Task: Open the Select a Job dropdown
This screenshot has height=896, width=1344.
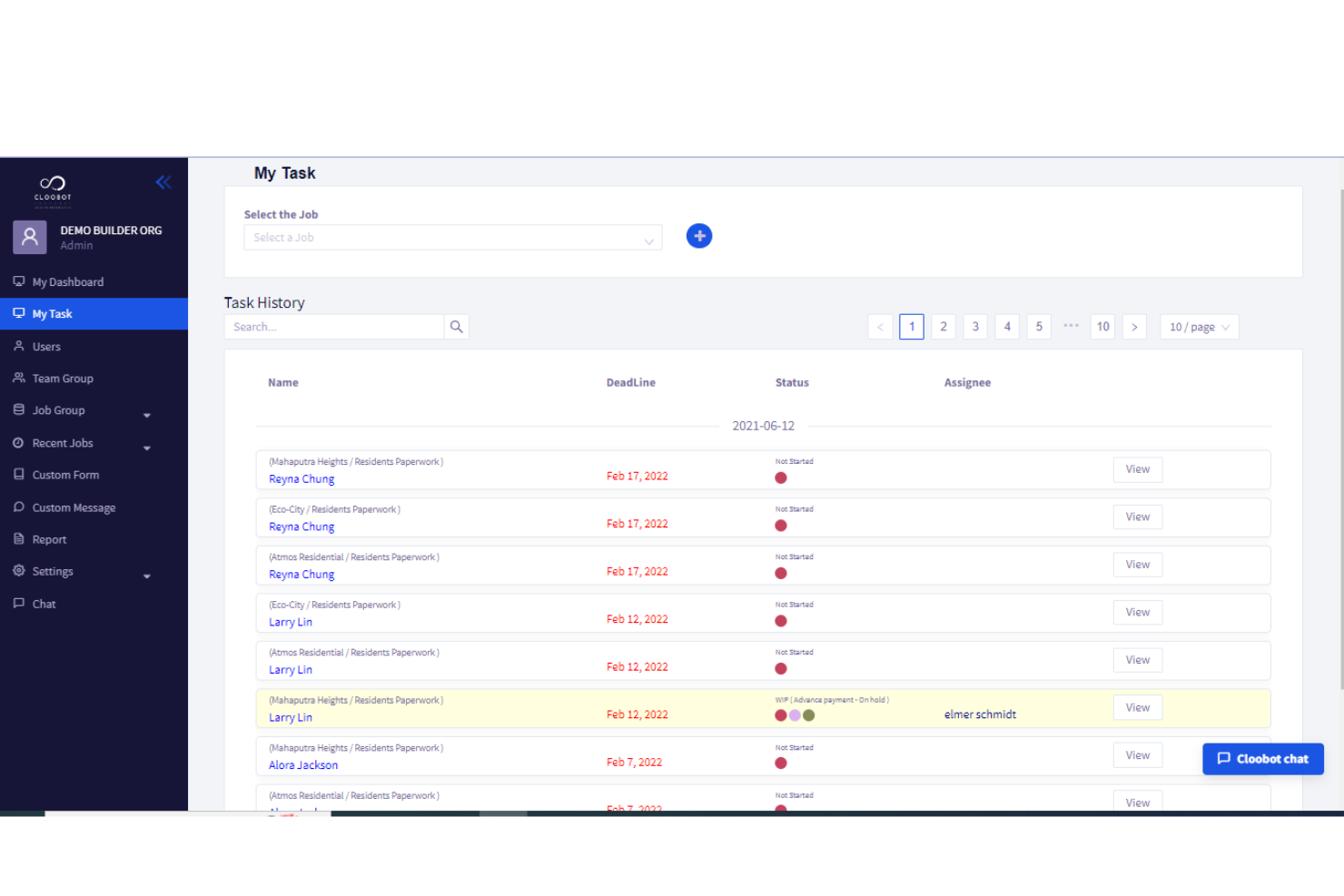Action: (452, 238)
